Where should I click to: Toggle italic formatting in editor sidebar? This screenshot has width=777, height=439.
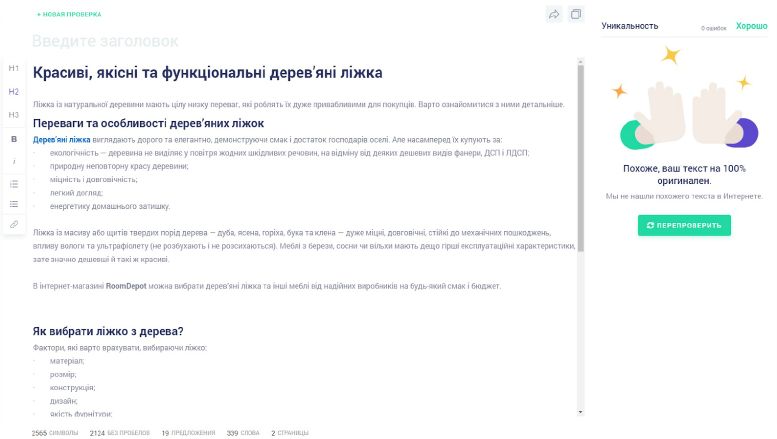click(14, 161)
